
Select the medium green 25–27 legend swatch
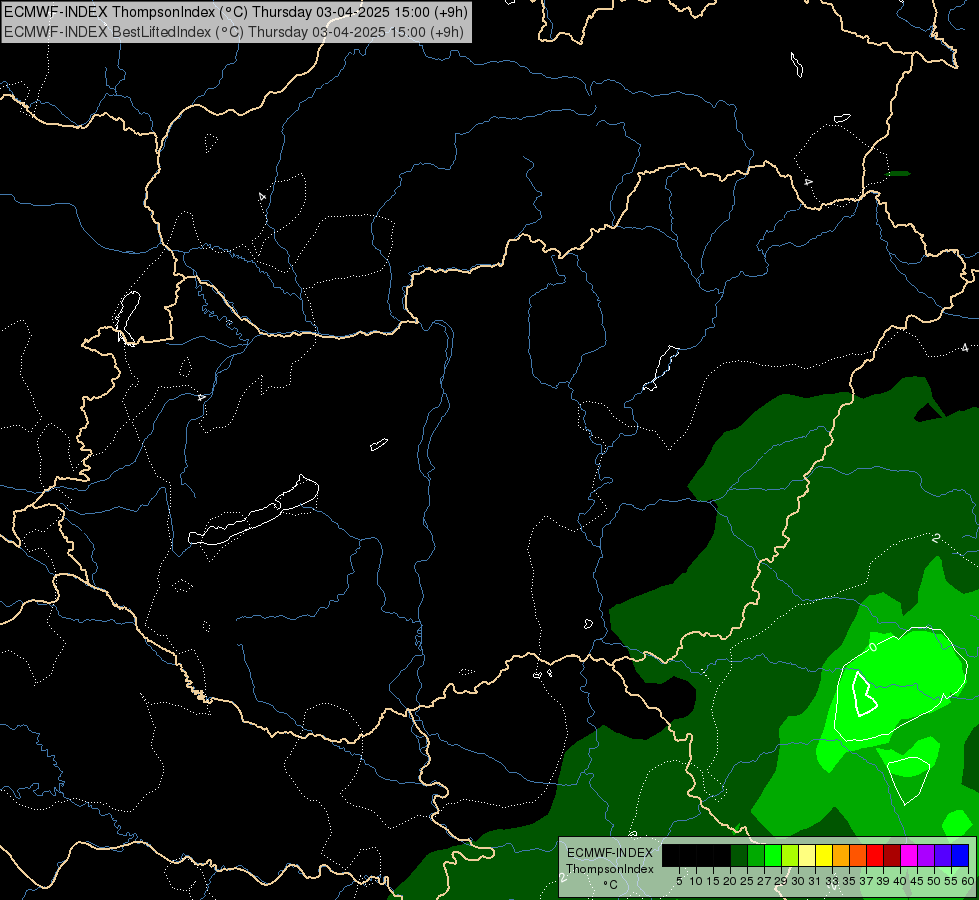tap(756, 855)
